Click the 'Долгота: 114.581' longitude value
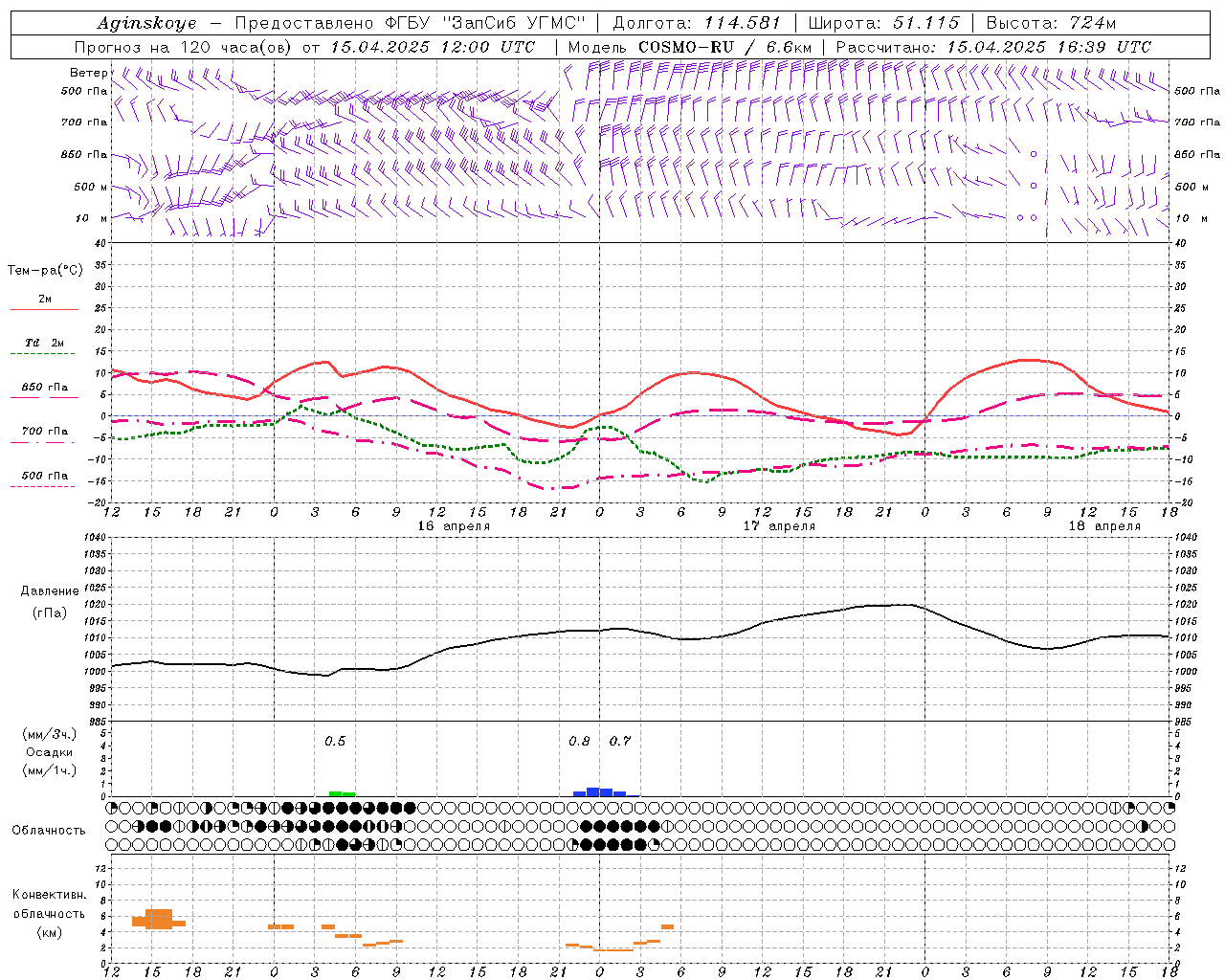Screen dimensions: 1225x980 point(697,23)
